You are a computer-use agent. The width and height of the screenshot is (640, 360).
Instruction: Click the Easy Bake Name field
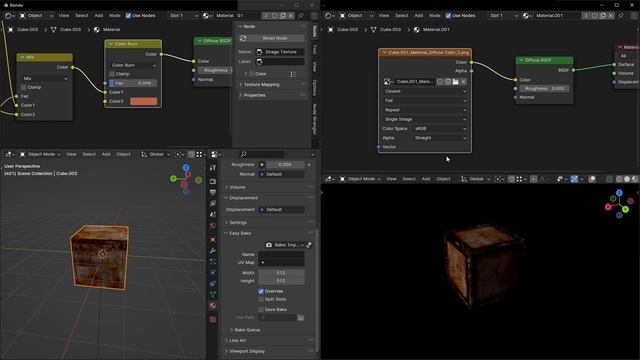[x=281, y=254]
